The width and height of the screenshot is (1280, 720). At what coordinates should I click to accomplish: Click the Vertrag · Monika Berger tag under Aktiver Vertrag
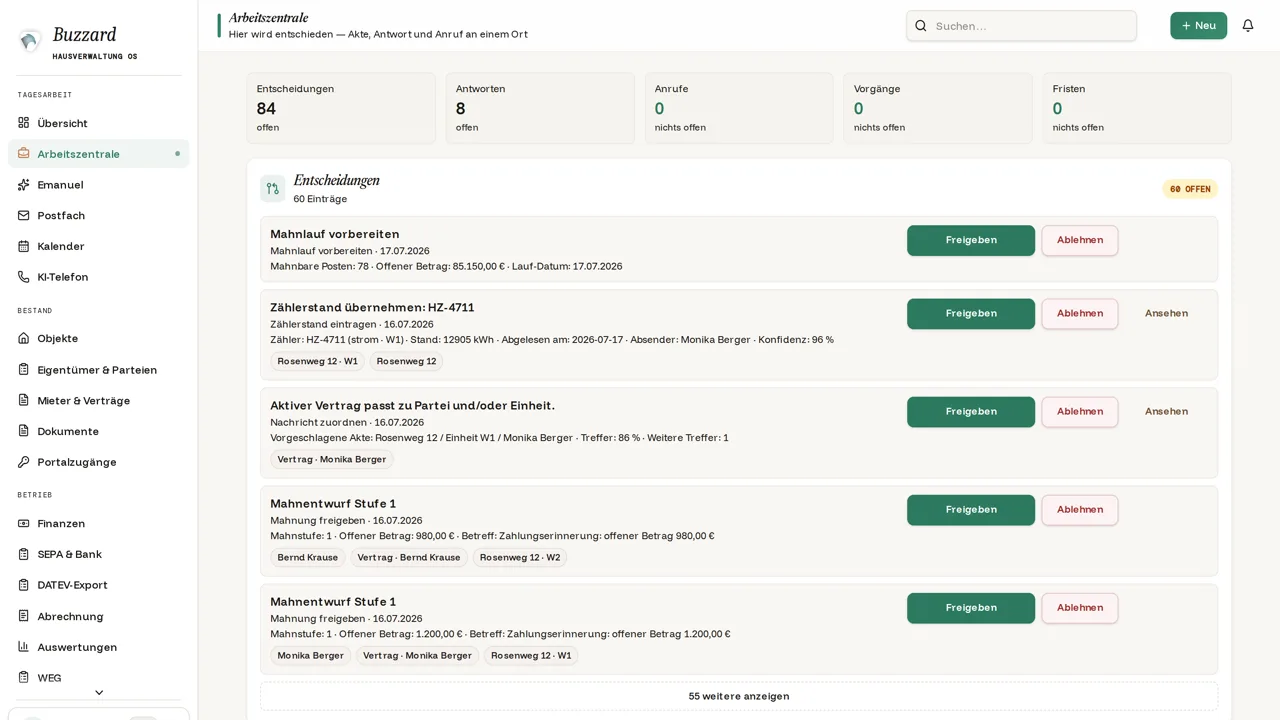tap(332, 459)
